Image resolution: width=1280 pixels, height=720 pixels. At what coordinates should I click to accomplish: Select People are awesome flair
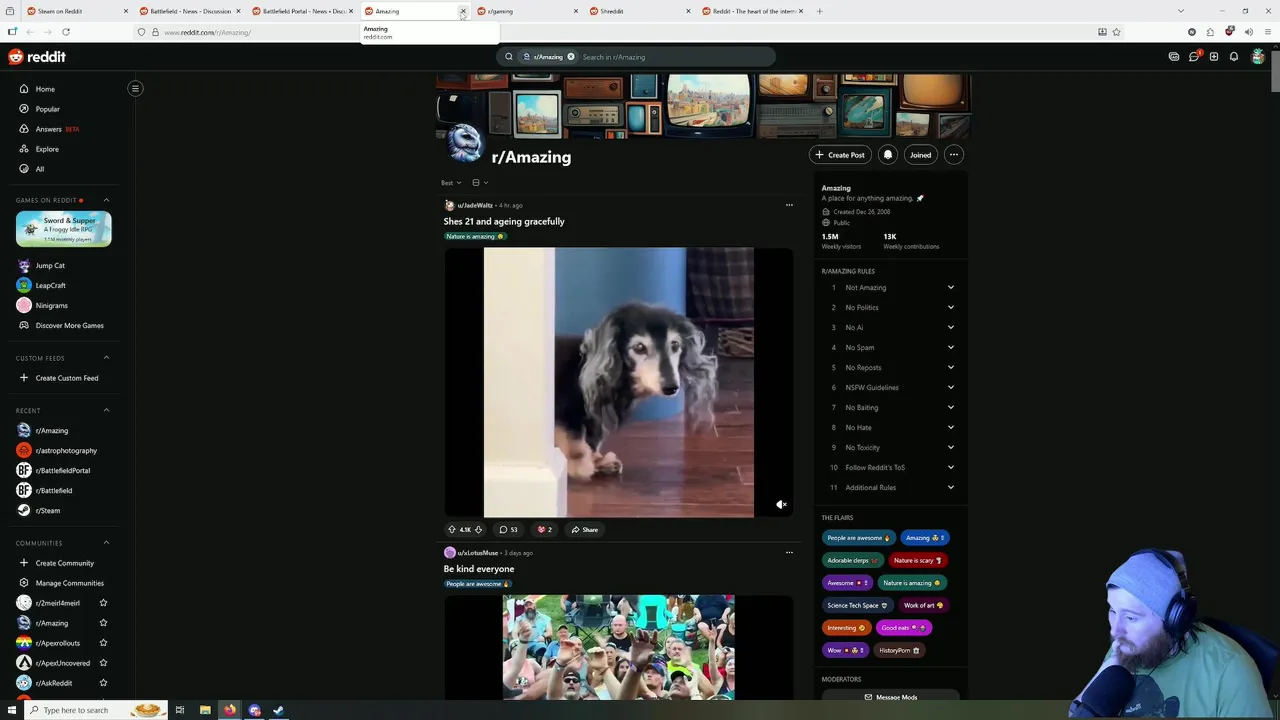click(858, 538)
